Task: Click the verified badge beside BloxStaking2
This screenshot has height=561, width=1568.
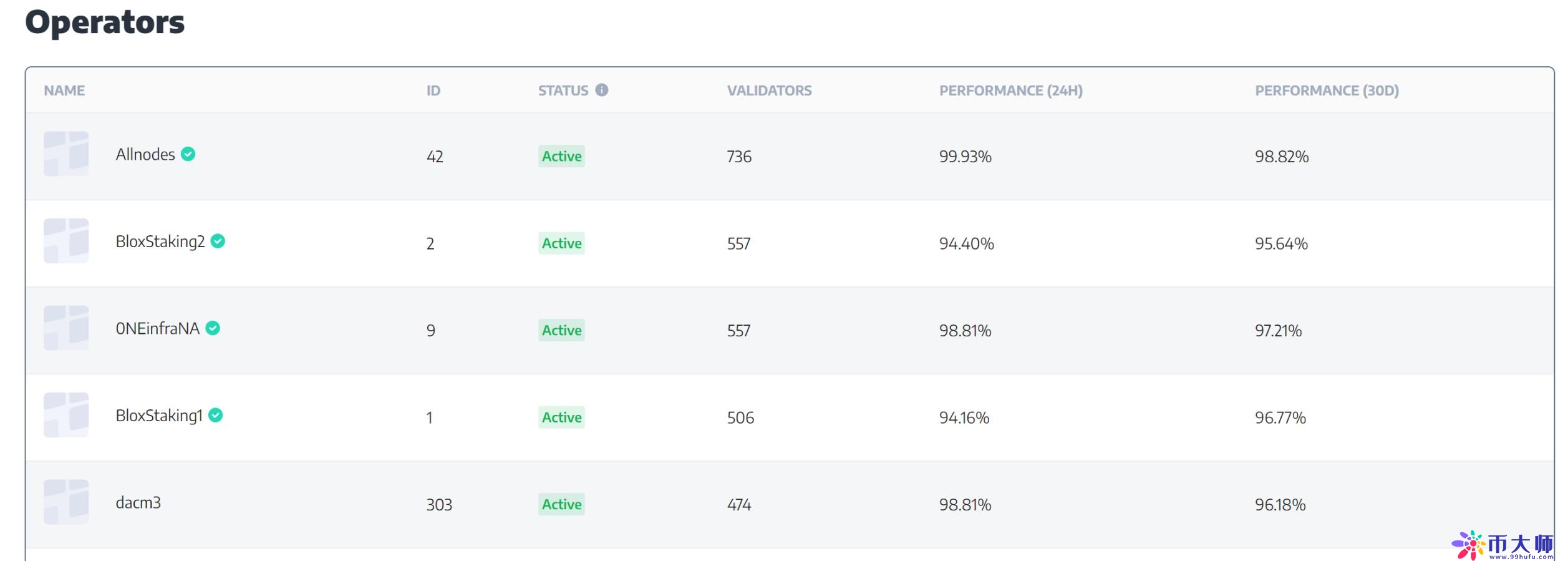Action: coord(218,241)
